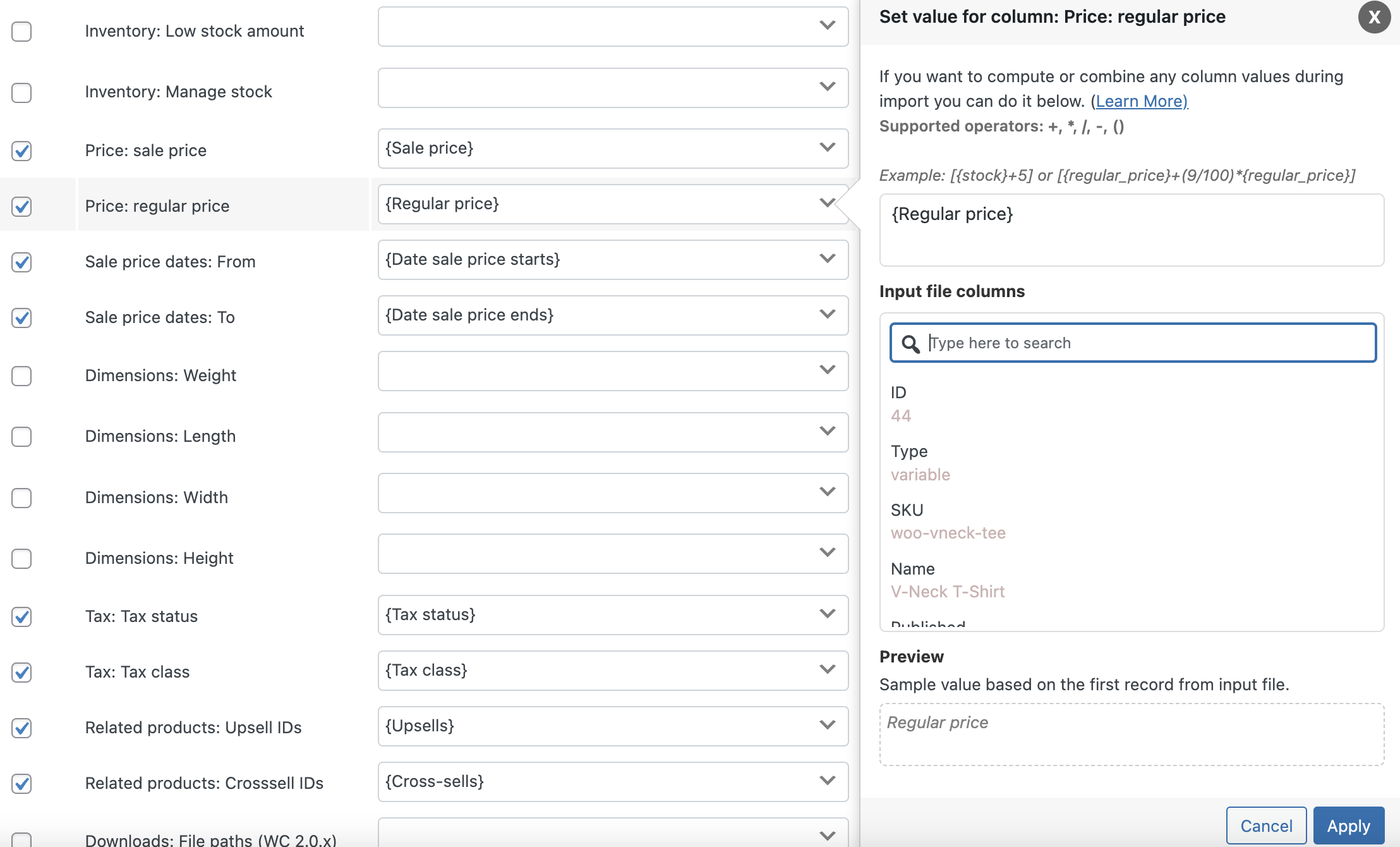The image size is (1400, 847).
Task: Open the Downloads: File paths dropdown
Action: pyautogui.click(x=613, y=833)
